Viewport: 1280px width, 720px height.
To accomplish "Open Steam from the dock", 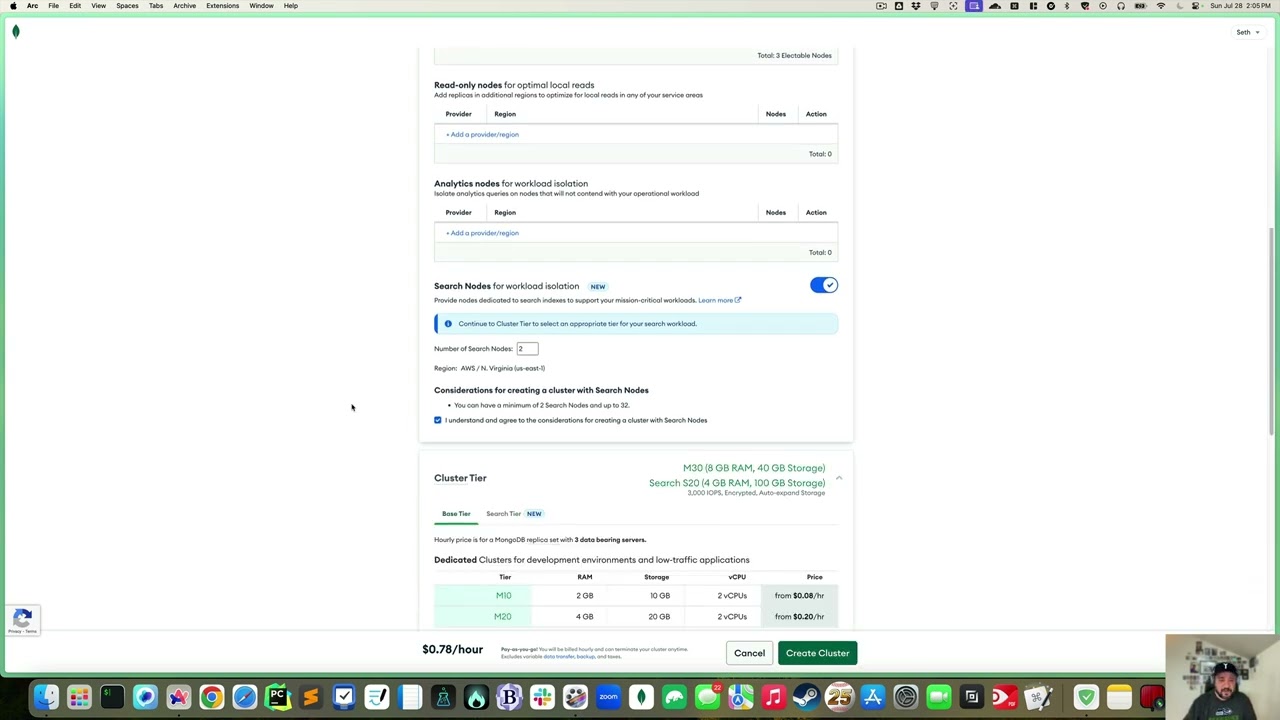I will point(806,697).
